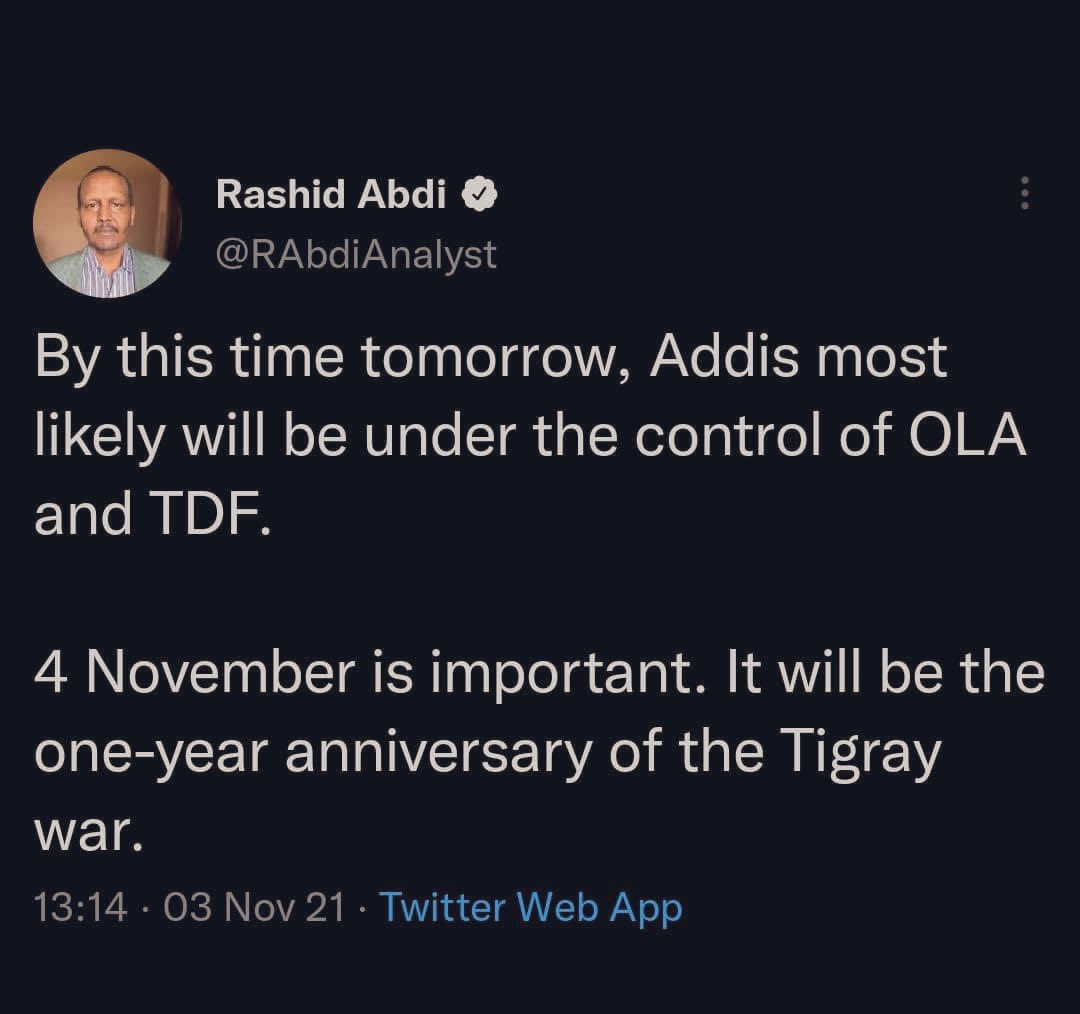1080x1014 pixels.
Task: Open Rashid Abdi's profile picture
Action: point(108,224)
